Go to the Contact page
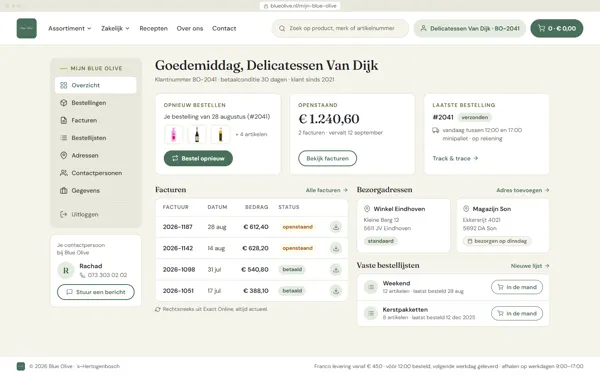The width and height of the screenshot is (600, 376). coord(224,28)
